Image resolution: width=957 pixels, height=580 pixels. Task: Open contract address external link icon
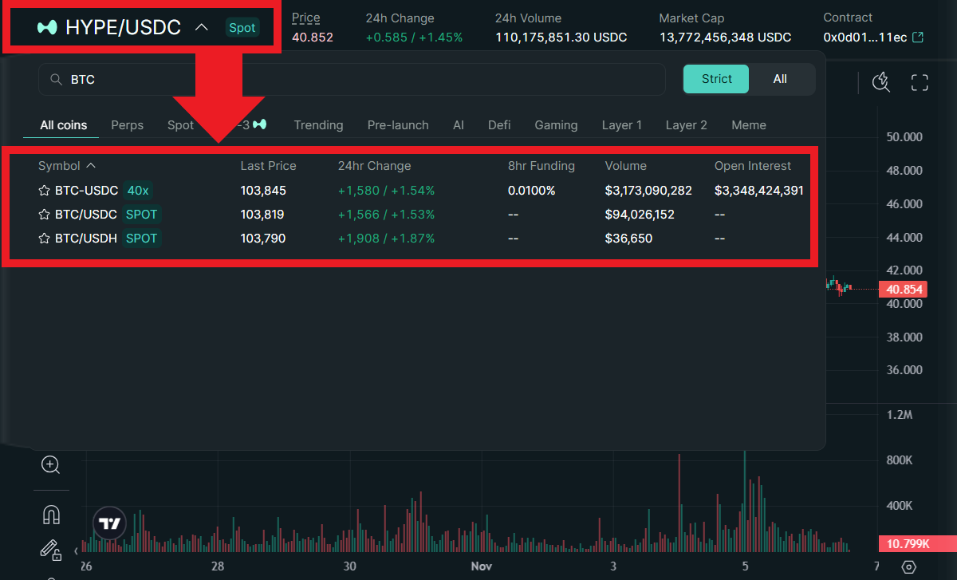[x=918, y=38]
